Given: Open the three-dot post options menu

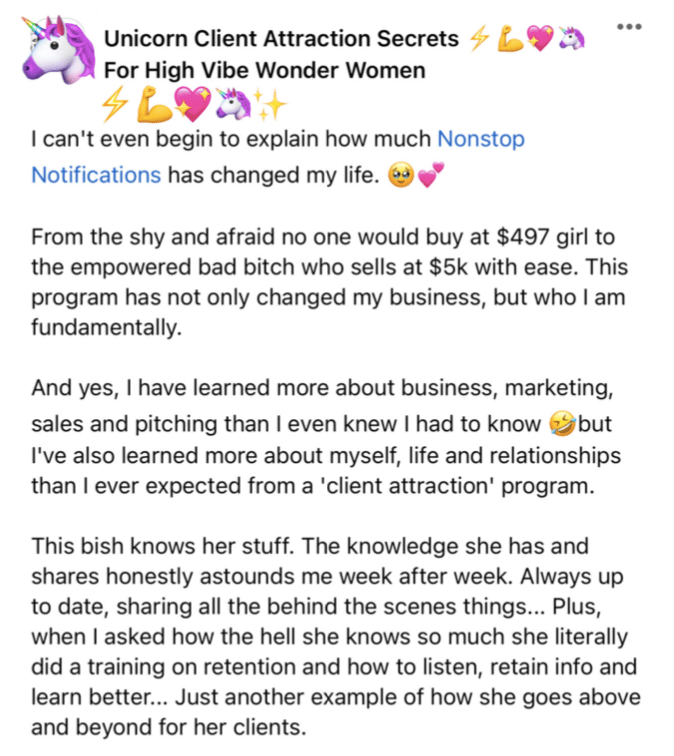Looking at the screenshot, I should [x=629, y=27].
